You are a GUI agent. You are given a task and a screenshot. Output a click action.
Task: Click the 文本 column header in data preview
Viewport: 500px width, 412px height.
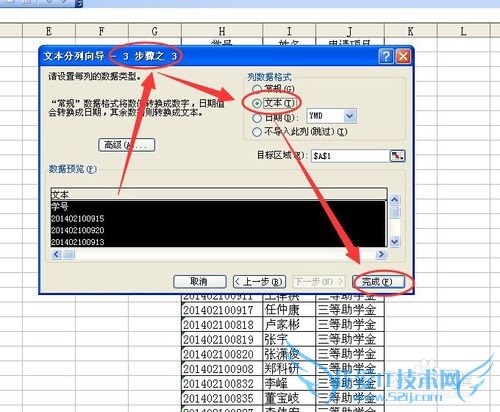(219, 194)
